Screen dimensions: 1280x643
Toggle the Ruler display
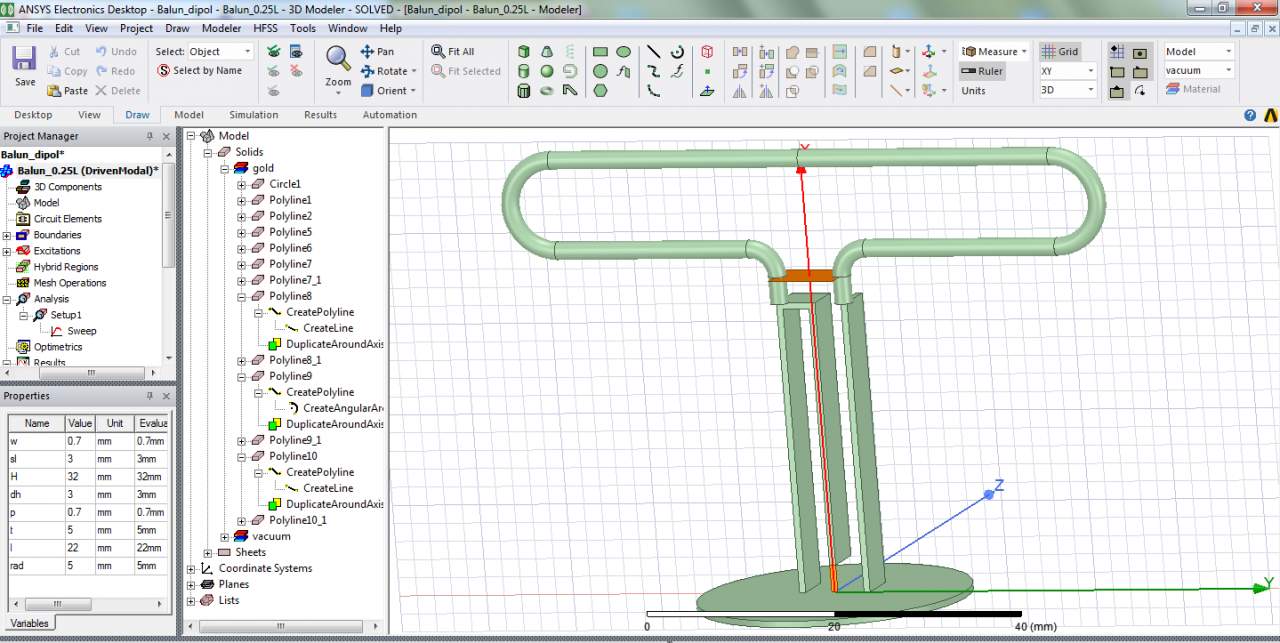[982, 71]
